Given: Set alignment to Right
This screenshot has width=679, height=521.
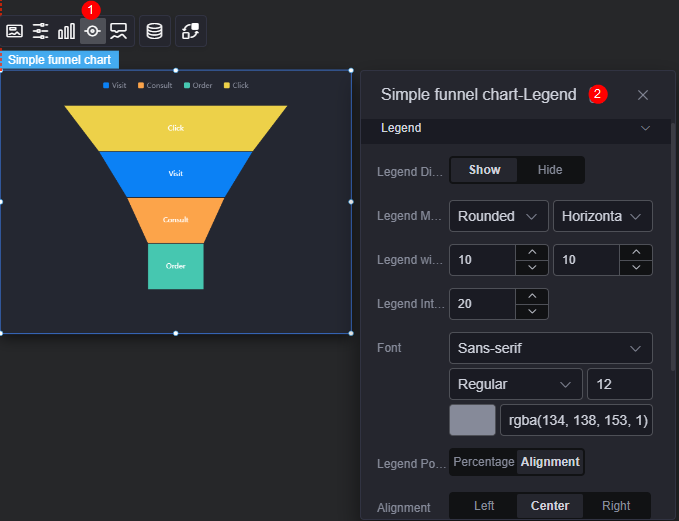Looking at the screenshot, I should (x=616, y=506).
